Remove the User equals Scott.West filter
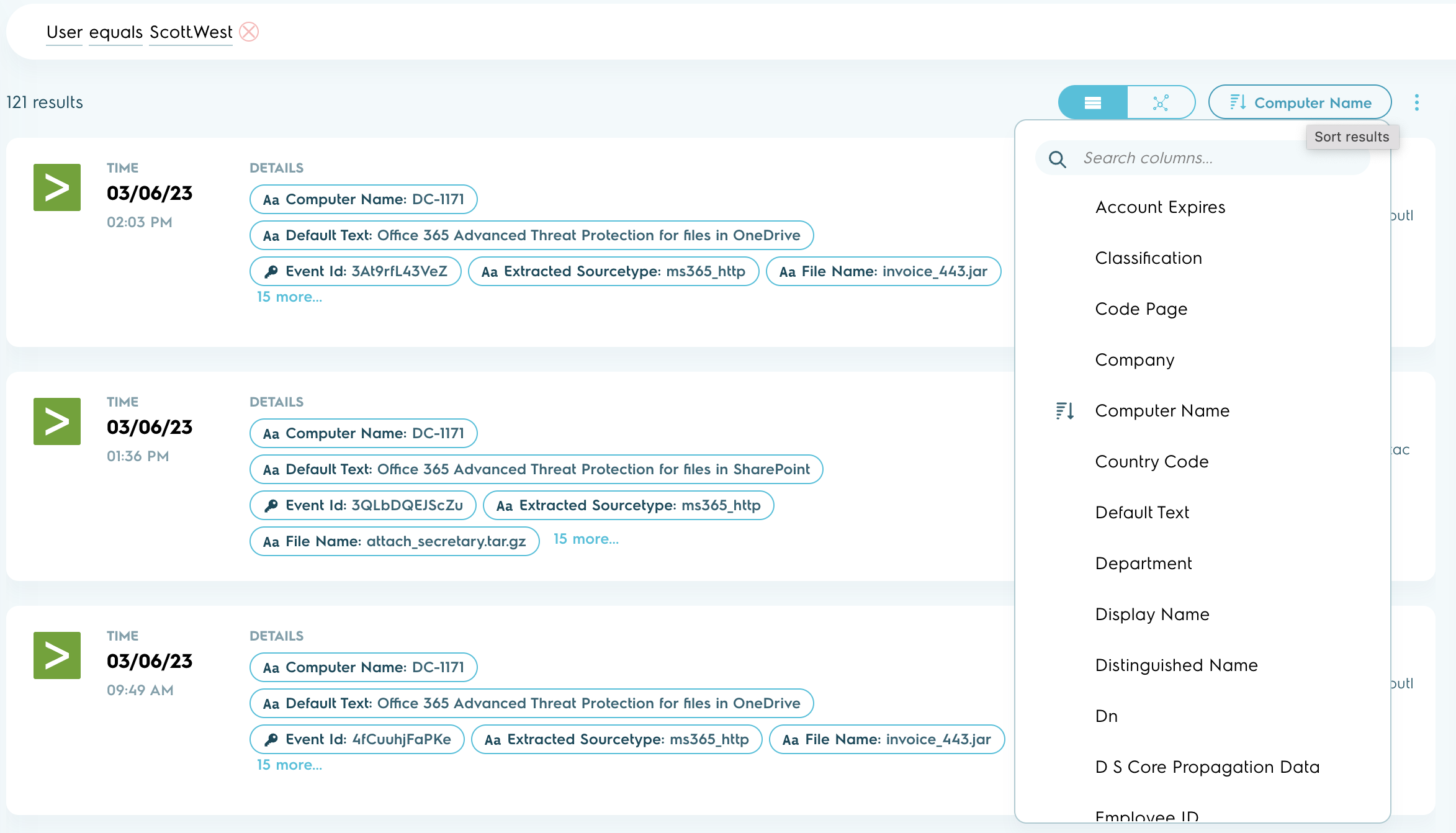The image size is (1456, 833). point(249,32)
